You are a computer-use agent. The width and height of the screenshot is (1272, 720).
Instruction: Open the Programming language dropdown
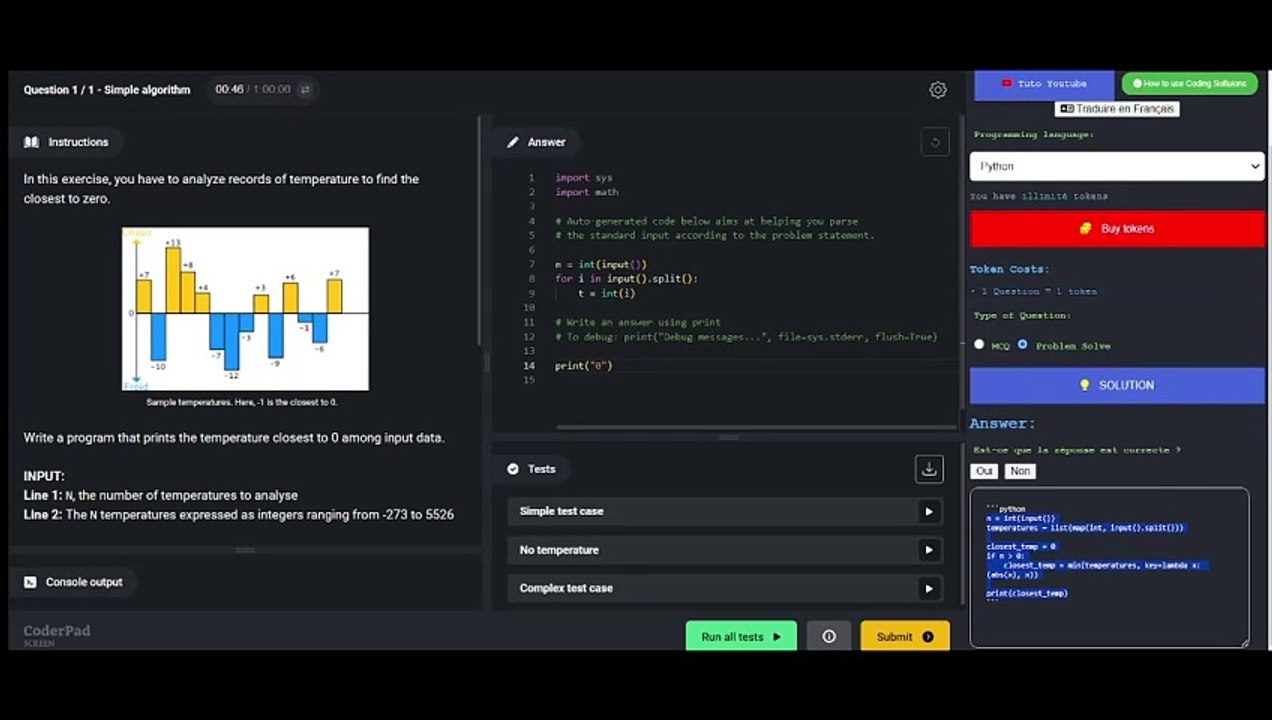pos(1117,166)
